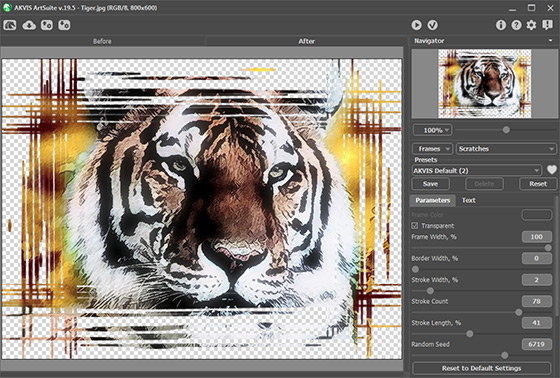This screenshot has height=378, width=560.
Task: Click the zoom slider handle
Action: pos(506,130)
